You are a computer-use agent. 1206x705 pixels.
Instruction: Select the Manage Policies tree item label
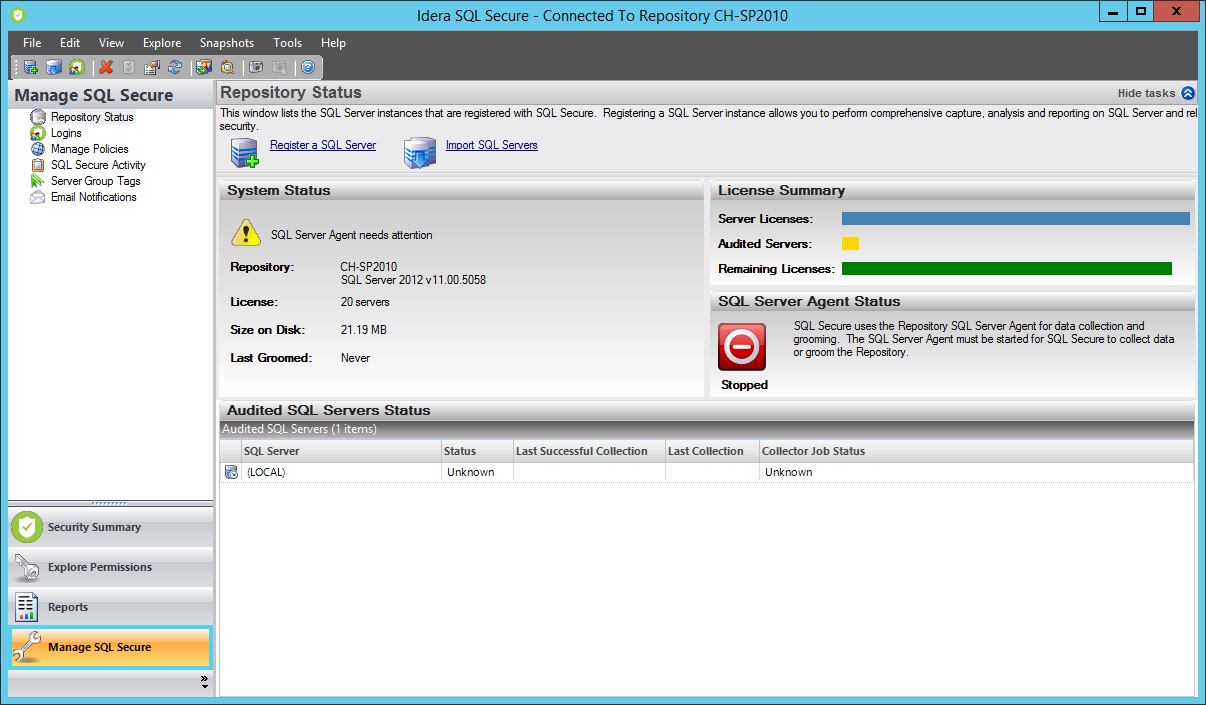click(x=90, y=149)
